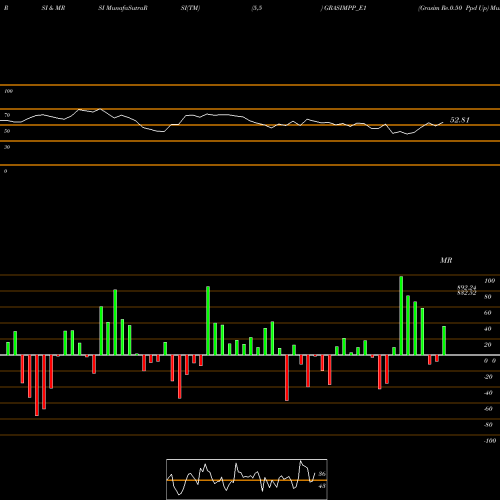
Task: Click the MR axis label -40
Action: [488, 393]
